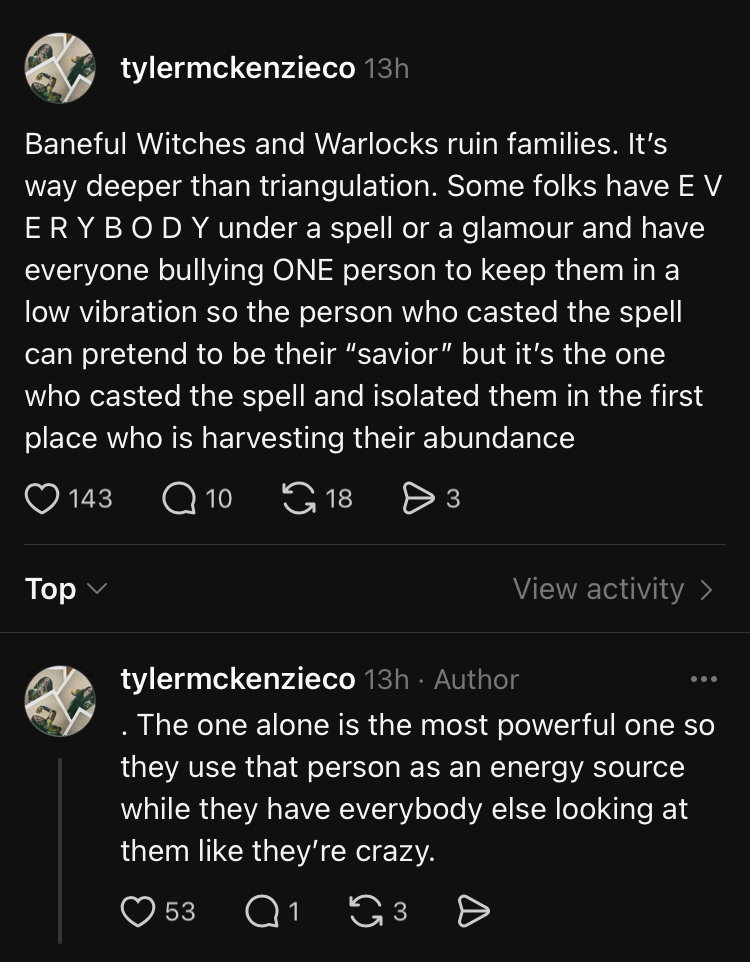Image resolution: width=750 pixels, height=962 pixels.
Task: Open comments on the main post
Action: (x=179, y=497)
